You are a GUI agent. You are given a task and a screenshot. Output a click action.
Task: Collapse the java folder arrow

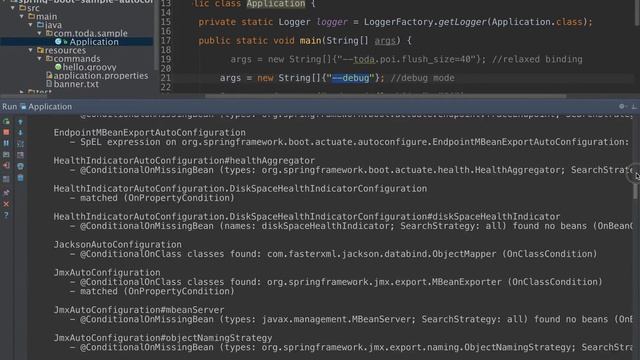[31, 25]
